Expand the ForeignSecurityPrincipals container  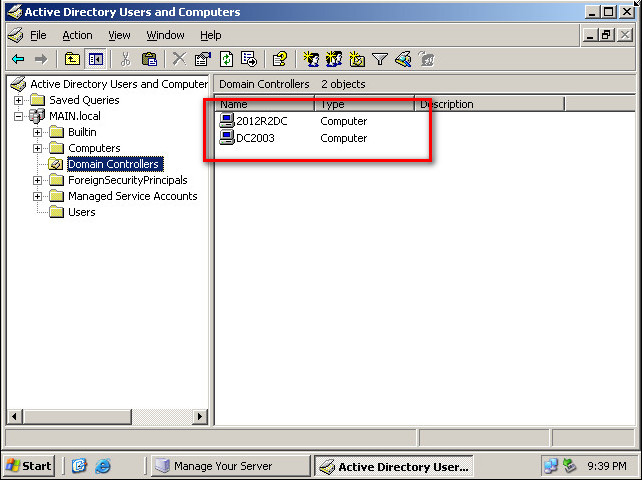37,180
